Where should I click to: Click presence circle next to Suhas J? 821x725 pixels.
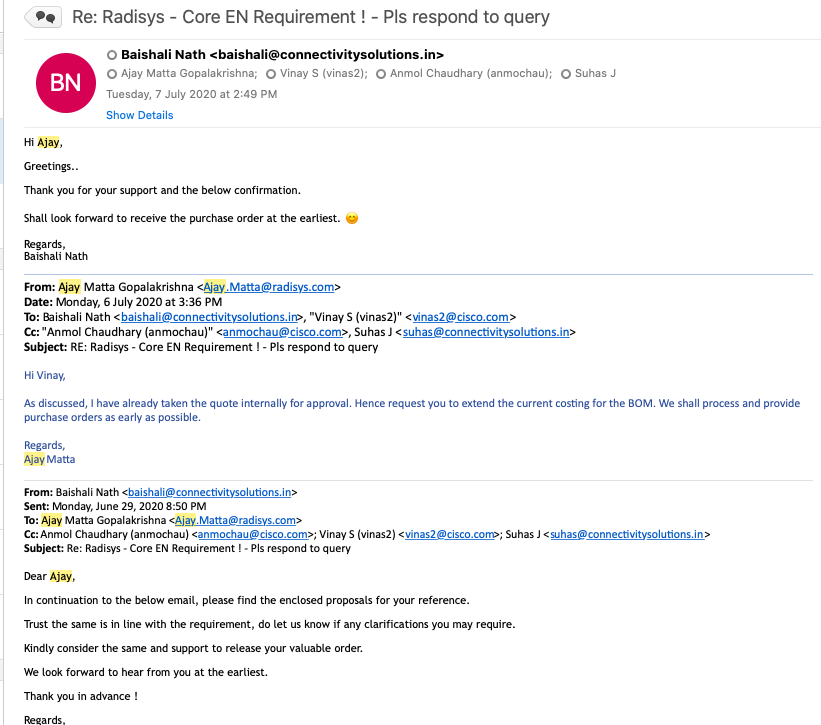[x=566, y=74]
